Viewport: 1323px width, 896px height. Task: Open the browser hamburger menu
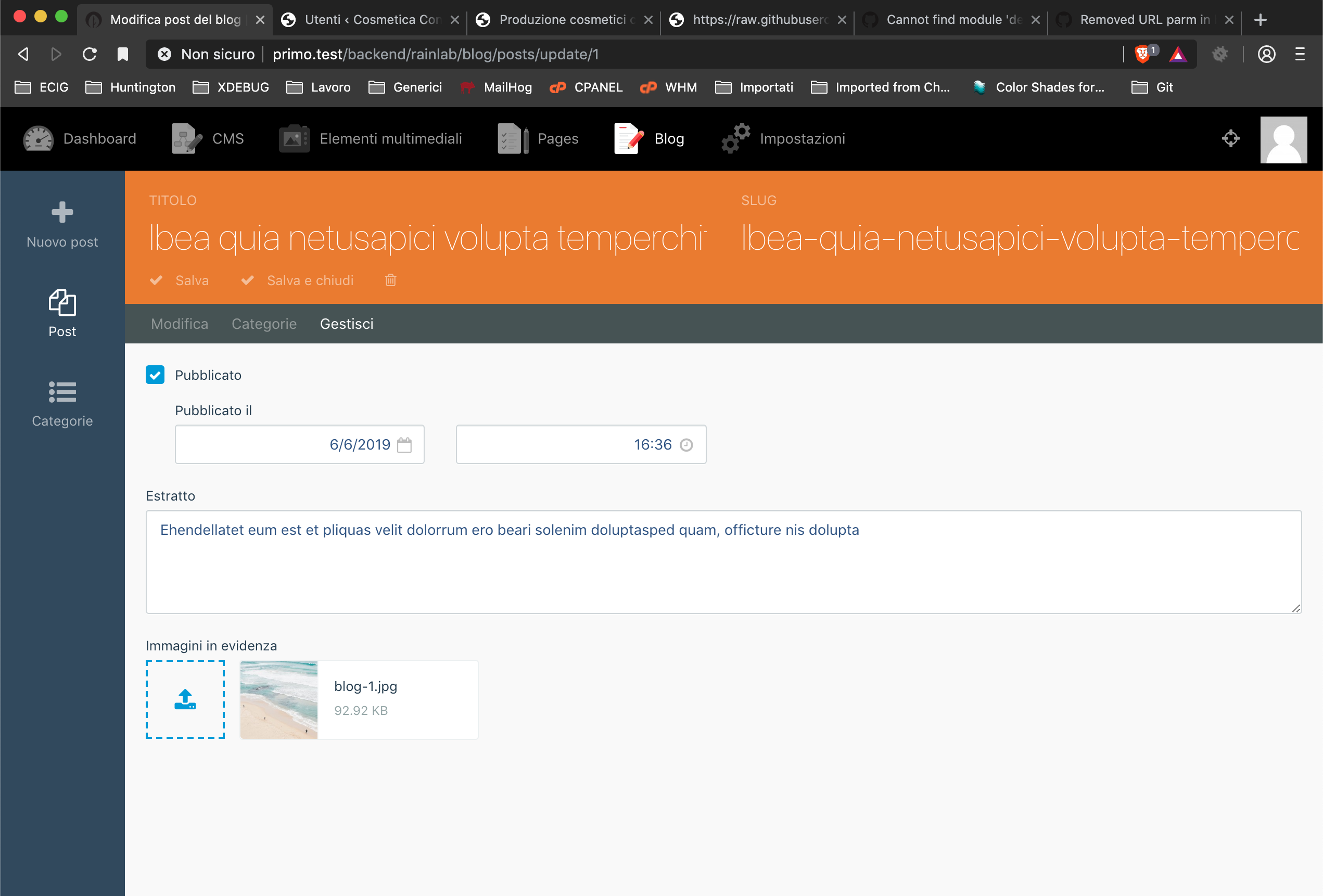click(1300, 54)
